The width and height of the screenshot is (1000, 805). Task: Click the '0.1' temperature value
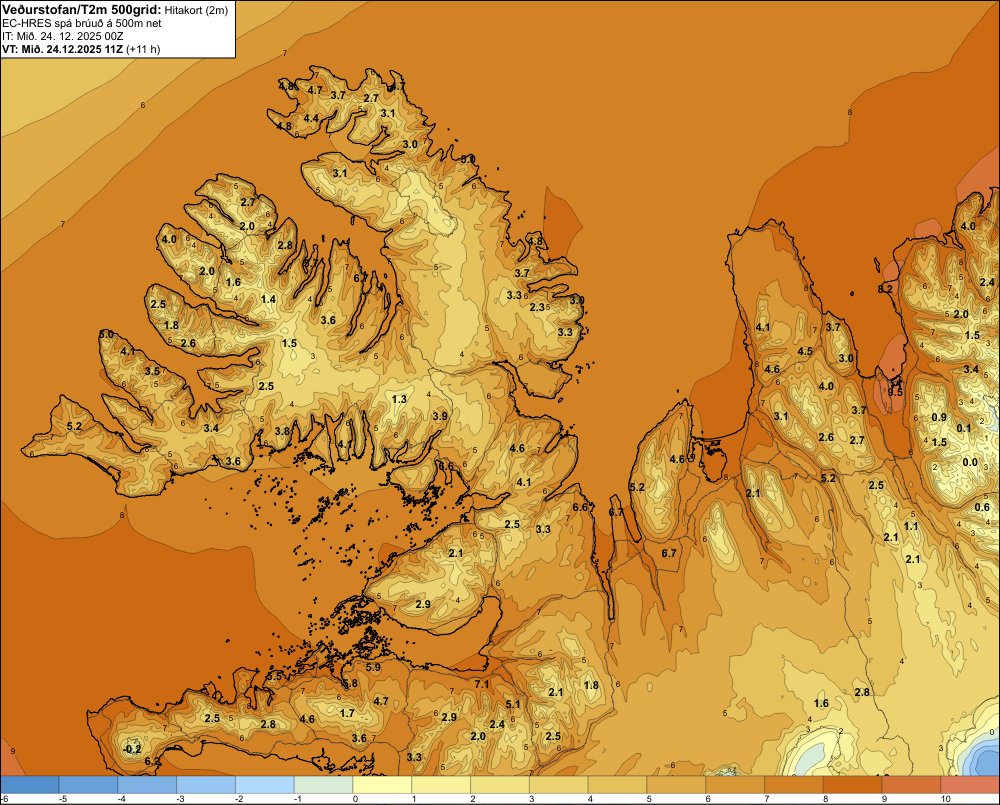(964, 428)
